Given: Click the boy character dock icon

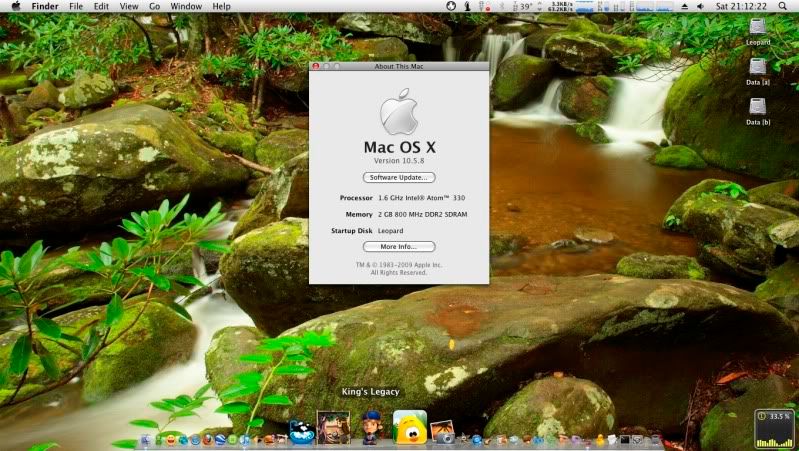Looking at the screenshot, I should 372,427.
